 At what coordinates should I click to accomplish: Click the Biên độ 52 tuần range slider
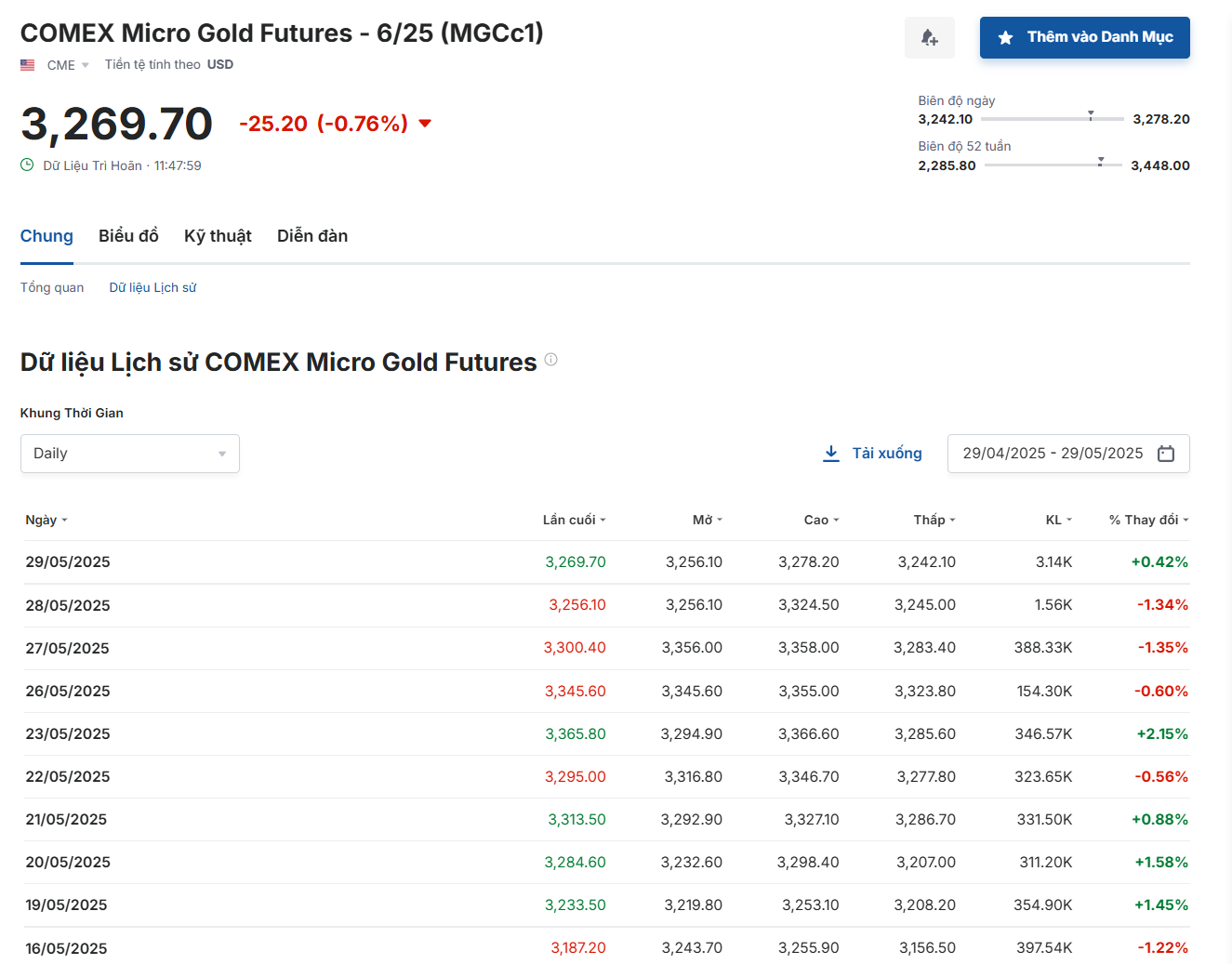[x=1053, y=165]
